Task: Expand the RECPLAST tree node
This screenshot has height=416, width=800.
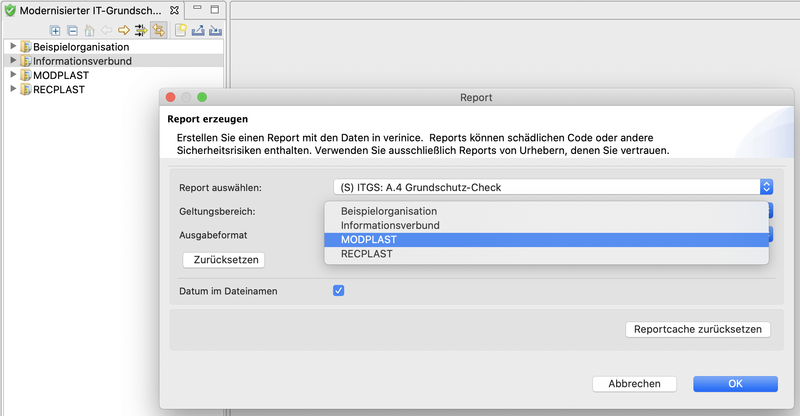Action: click(x=13, y=89)
